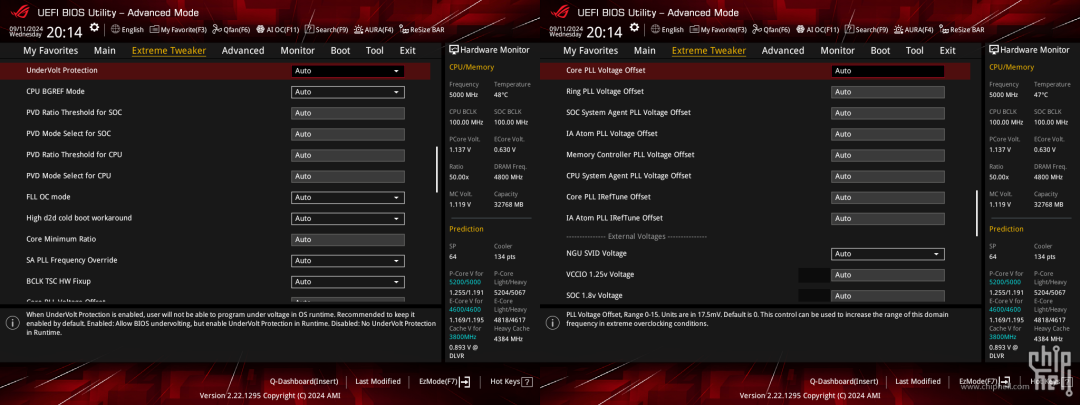The width and height of the screenshot is (1080, 405).
Task: Click ReSize BAR icon in right BIOS screen
Action: [x=944, y=30]
